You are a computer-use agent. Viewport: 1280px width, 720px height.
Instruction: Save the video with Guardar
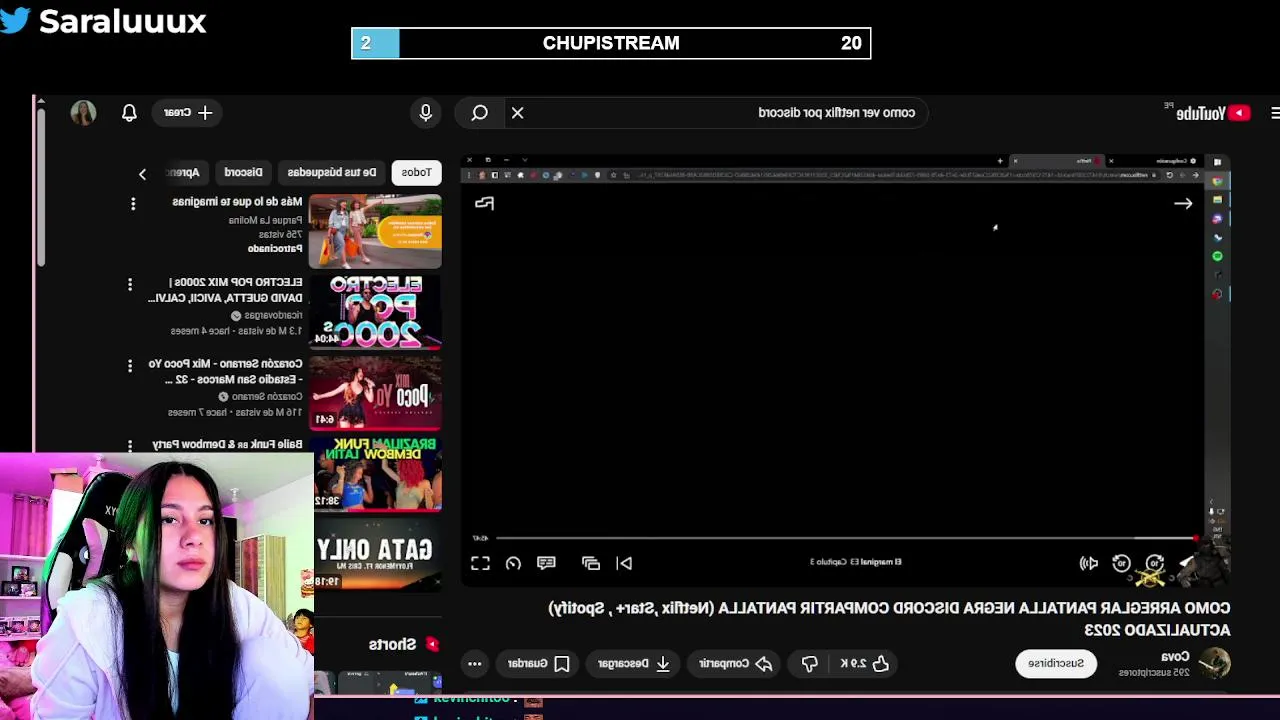(x=539, y=663)
